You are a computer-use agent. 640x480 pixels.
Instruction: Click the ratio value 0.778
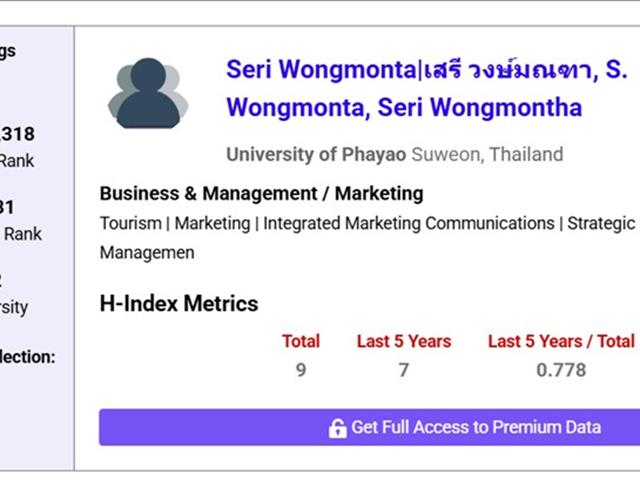pyautogui.click(x=561, y=370)
